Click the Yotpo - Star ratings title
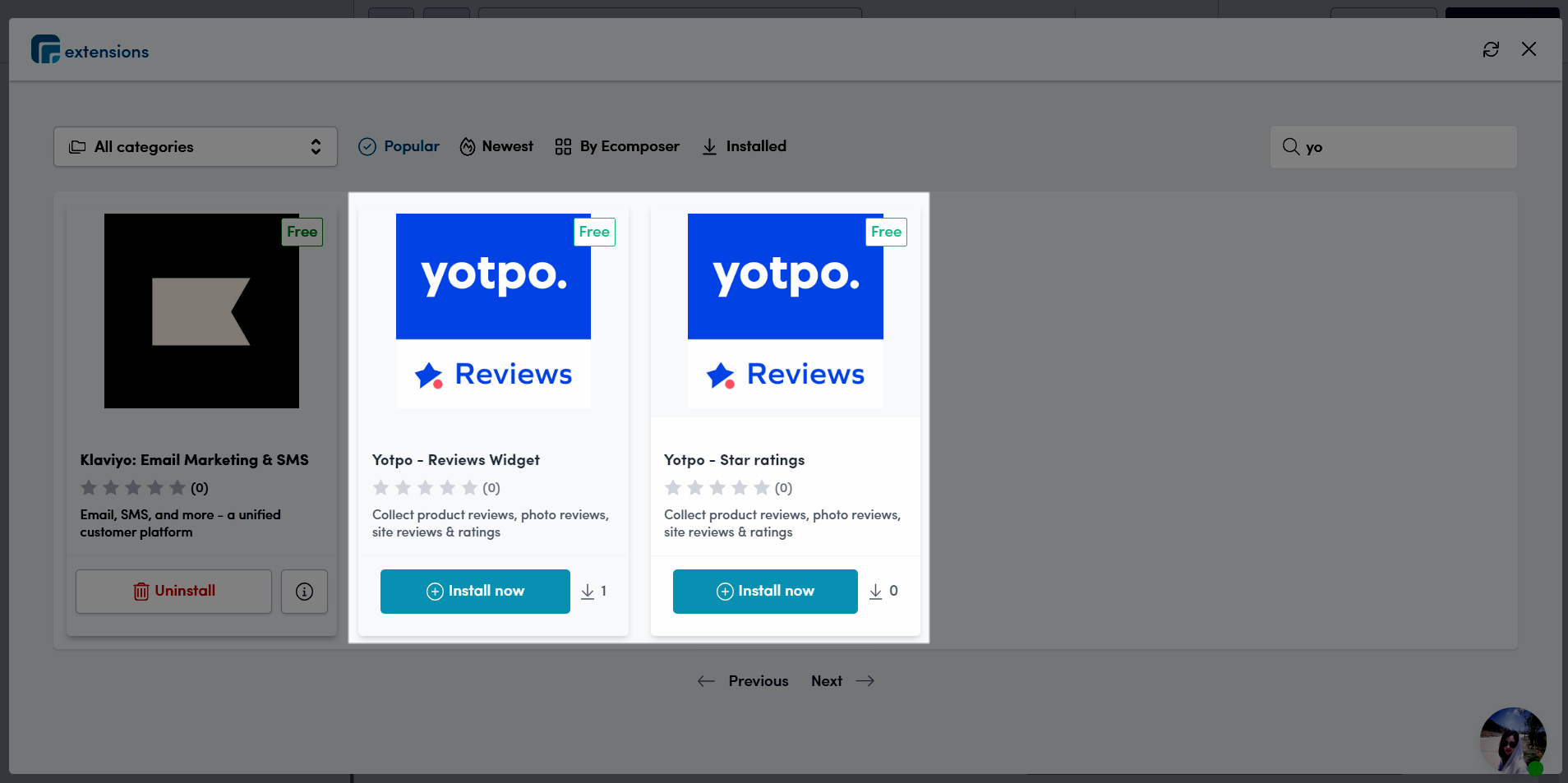The width and height of the screenshot is (1568, 783). point(735,460)
